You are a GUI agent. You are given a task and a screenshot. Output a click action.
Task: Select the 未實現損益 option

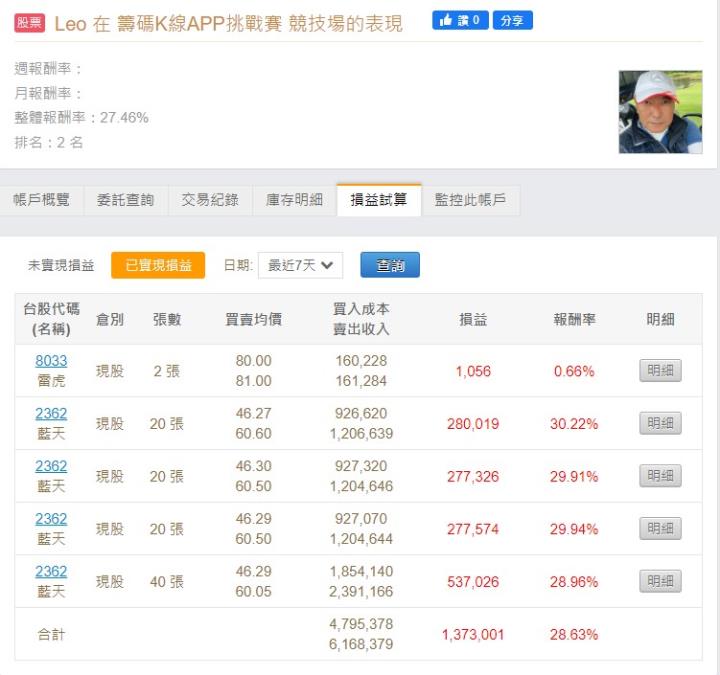click(x=61, y=265)
